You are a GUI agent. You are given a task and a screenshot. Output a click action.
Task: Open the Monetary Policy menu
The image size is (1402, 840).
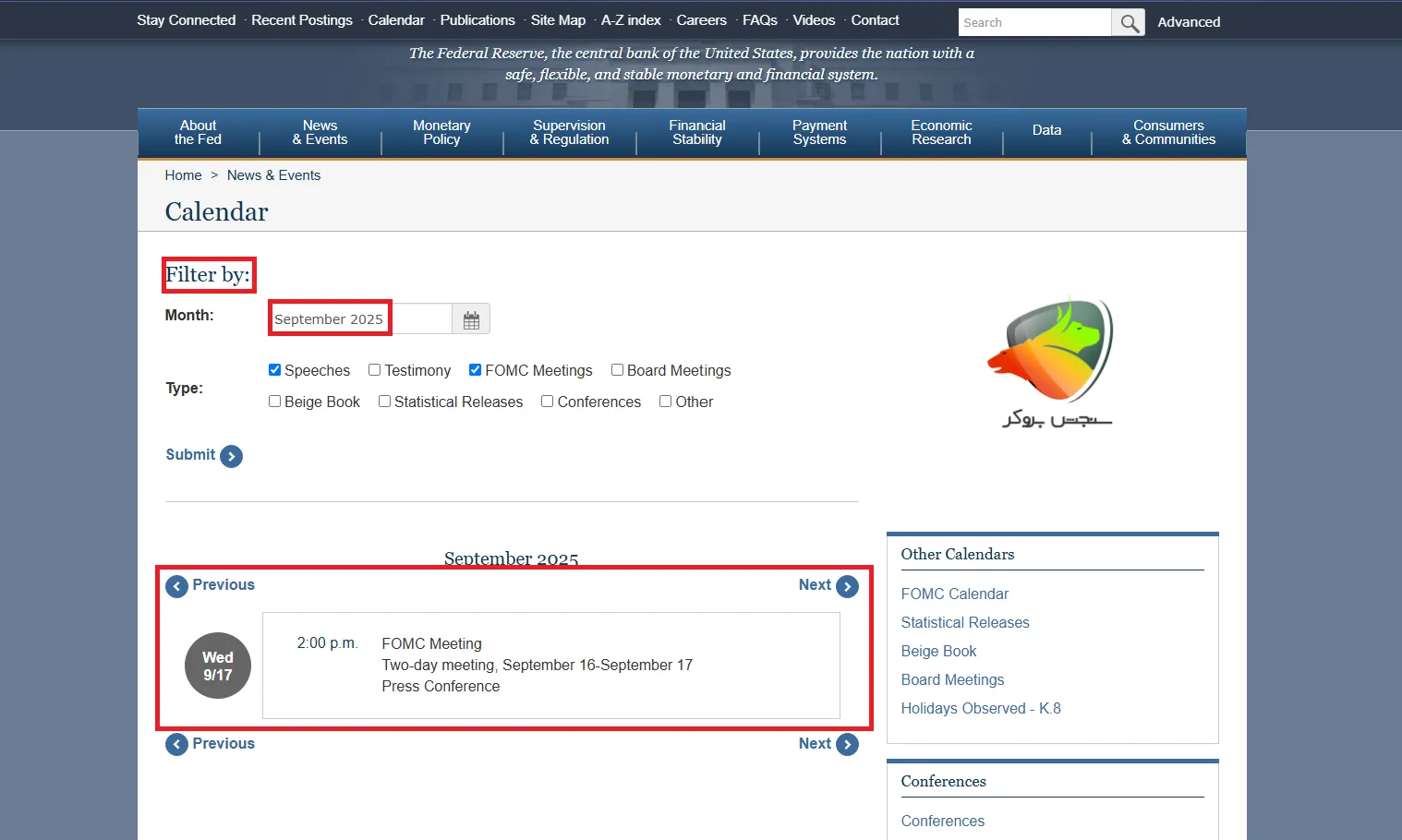(441, 133)
